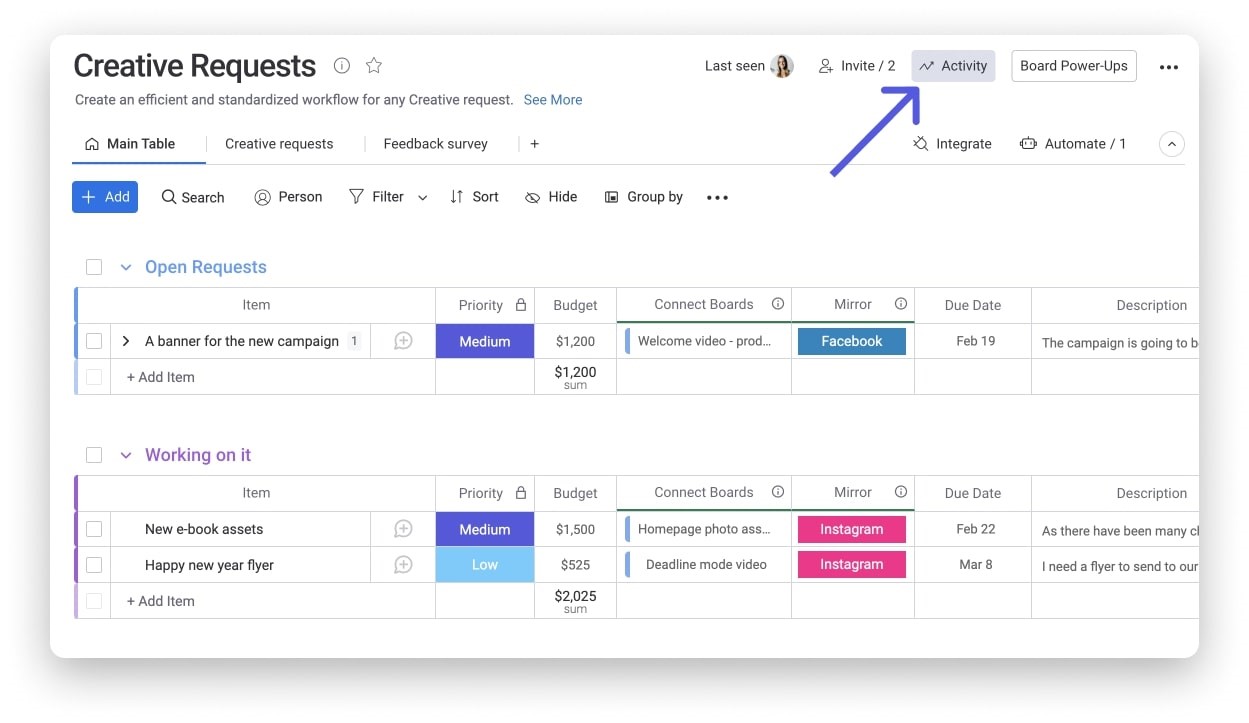Open the toolbar three-dot more options
1249x723 pixels.
(x=718, y=198)
